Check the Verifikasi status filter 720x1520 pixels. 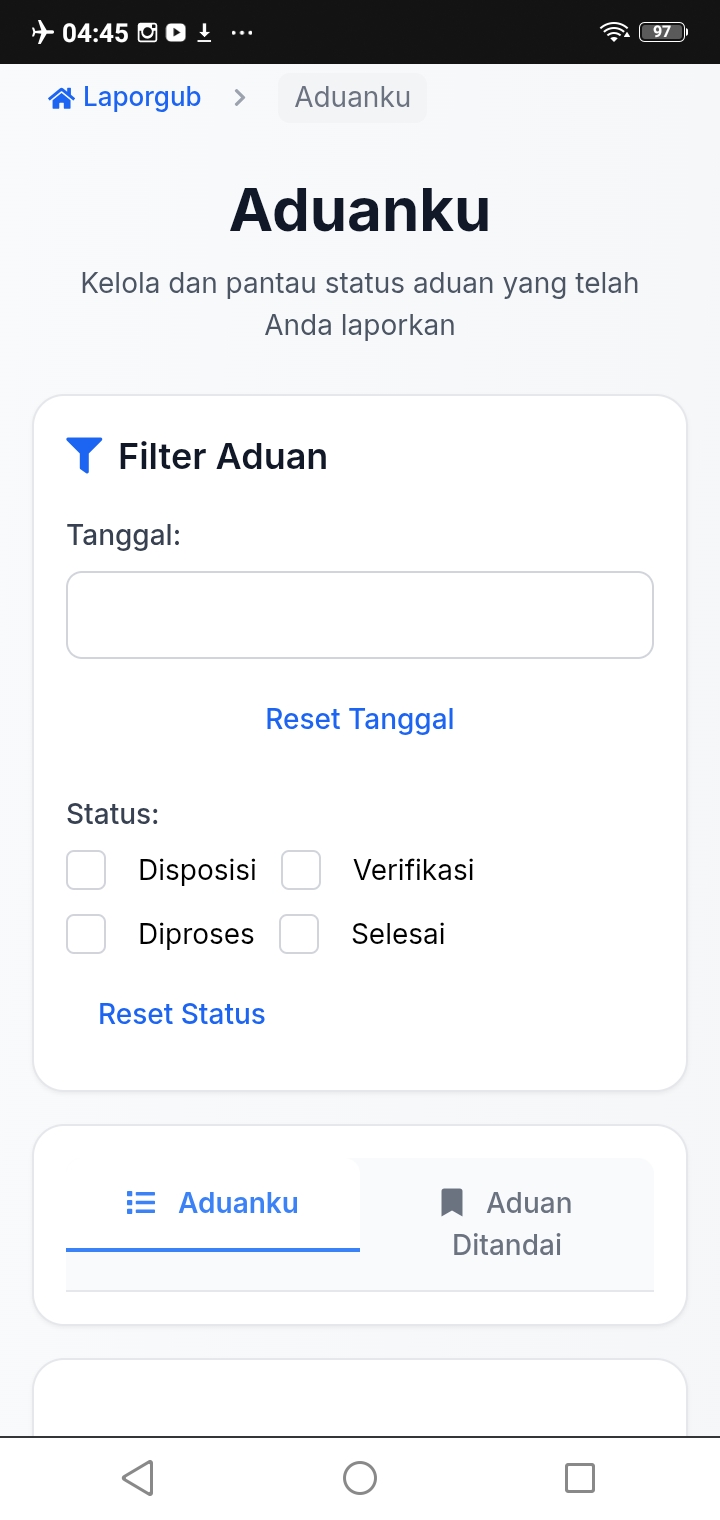point(301,870)
